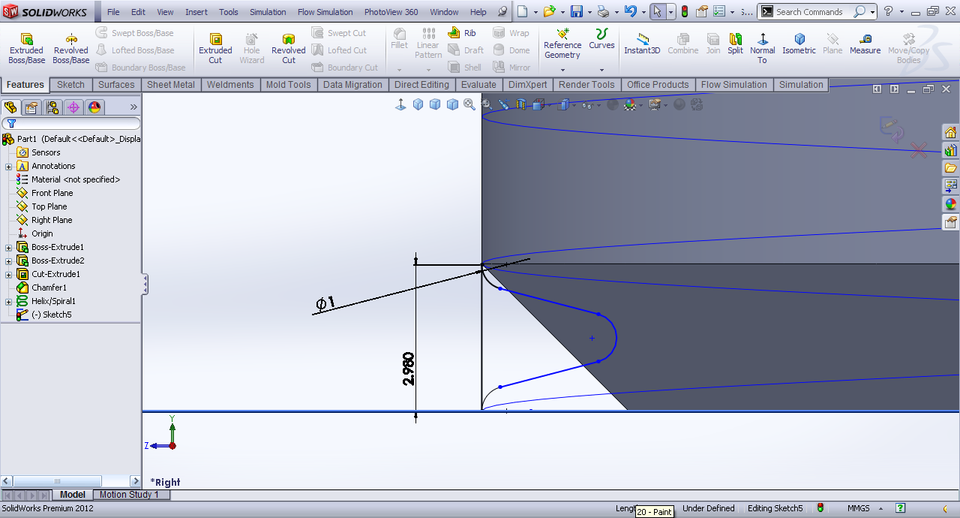
Task: Open the ConfigurationManager panel tab
Action: pyautogui.click(x=53, y=108)
